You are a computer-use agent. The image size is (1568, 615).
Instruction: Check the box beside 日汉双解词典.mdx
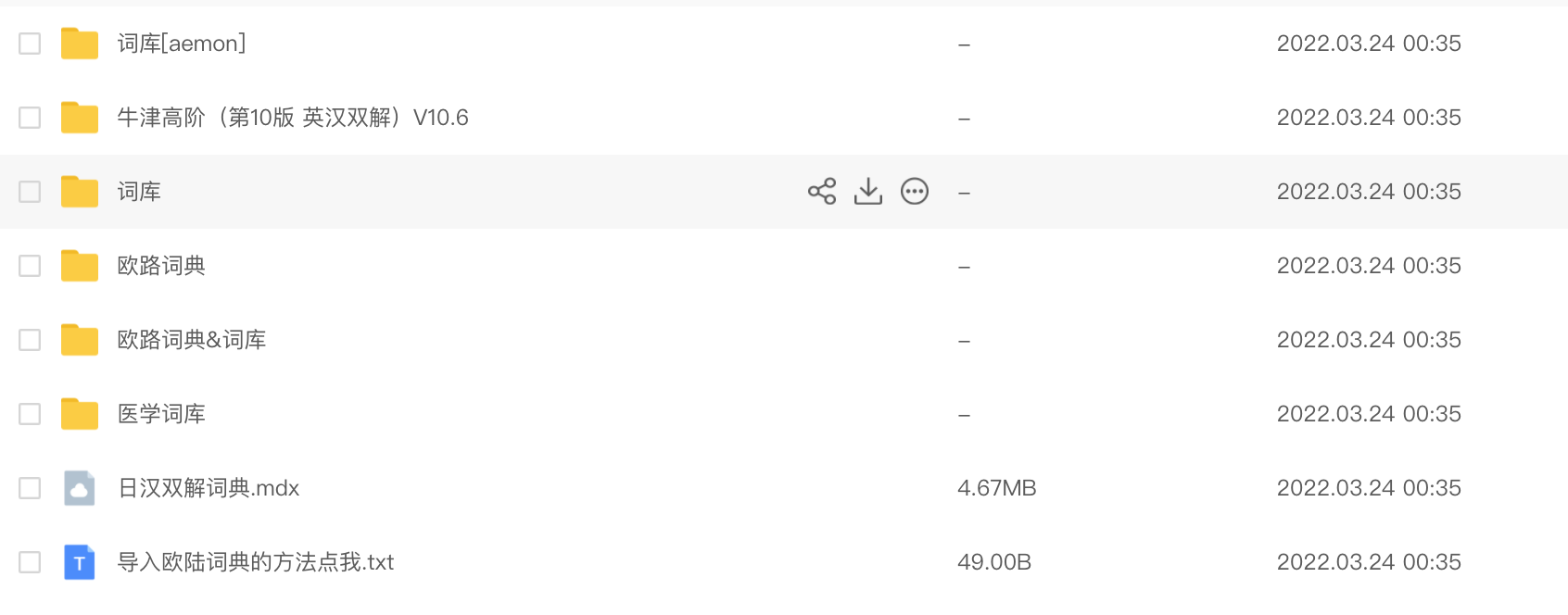(x=30, y=488)
